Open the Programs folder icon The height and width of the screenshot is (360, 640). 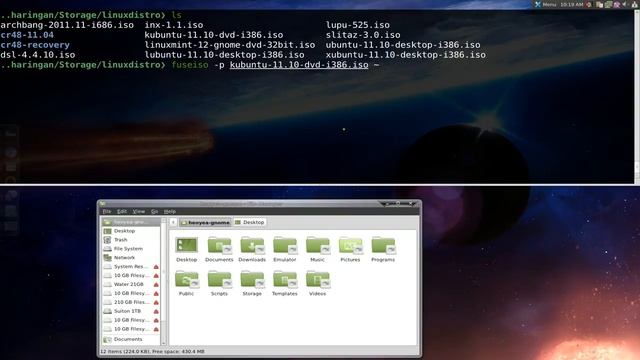pos(383,245)
